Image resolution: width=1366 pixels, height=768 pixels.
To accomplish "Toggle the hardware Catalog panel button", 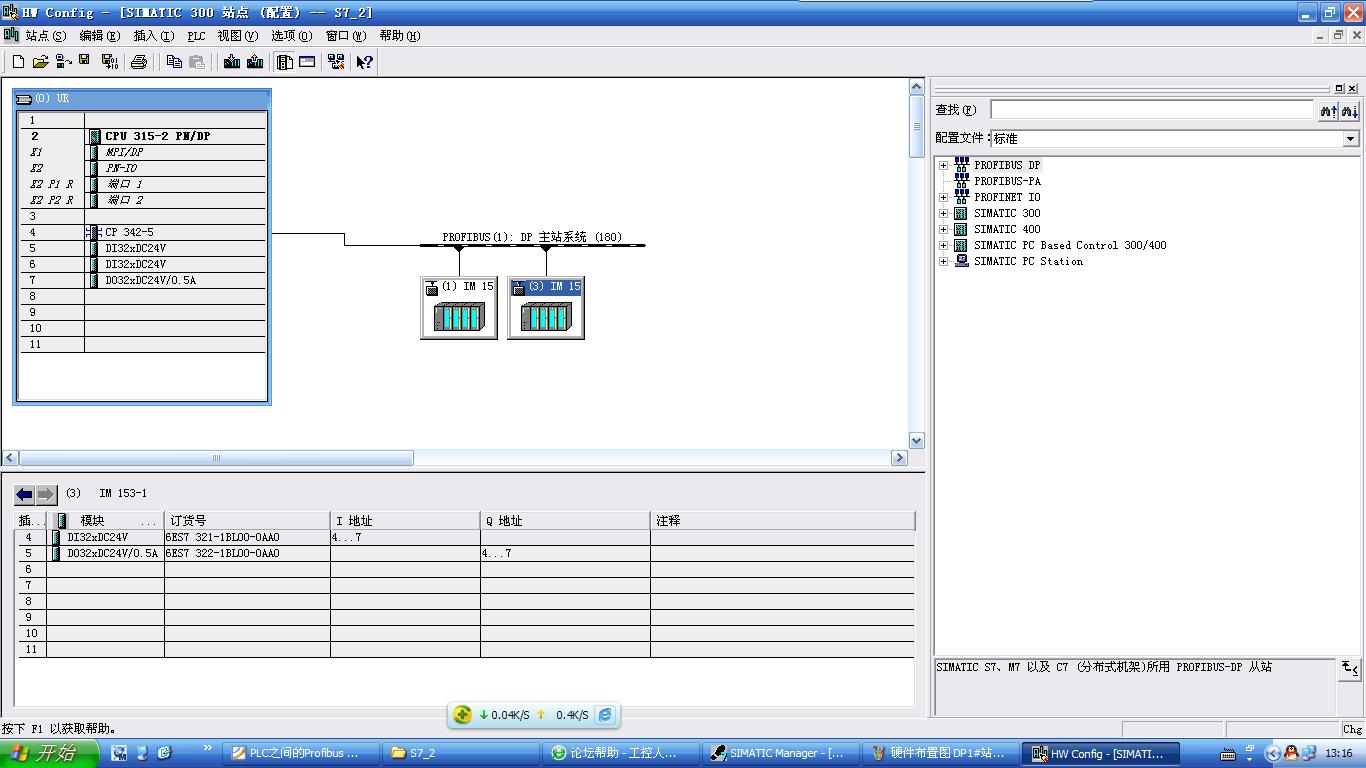I will (x=285, y=62).
